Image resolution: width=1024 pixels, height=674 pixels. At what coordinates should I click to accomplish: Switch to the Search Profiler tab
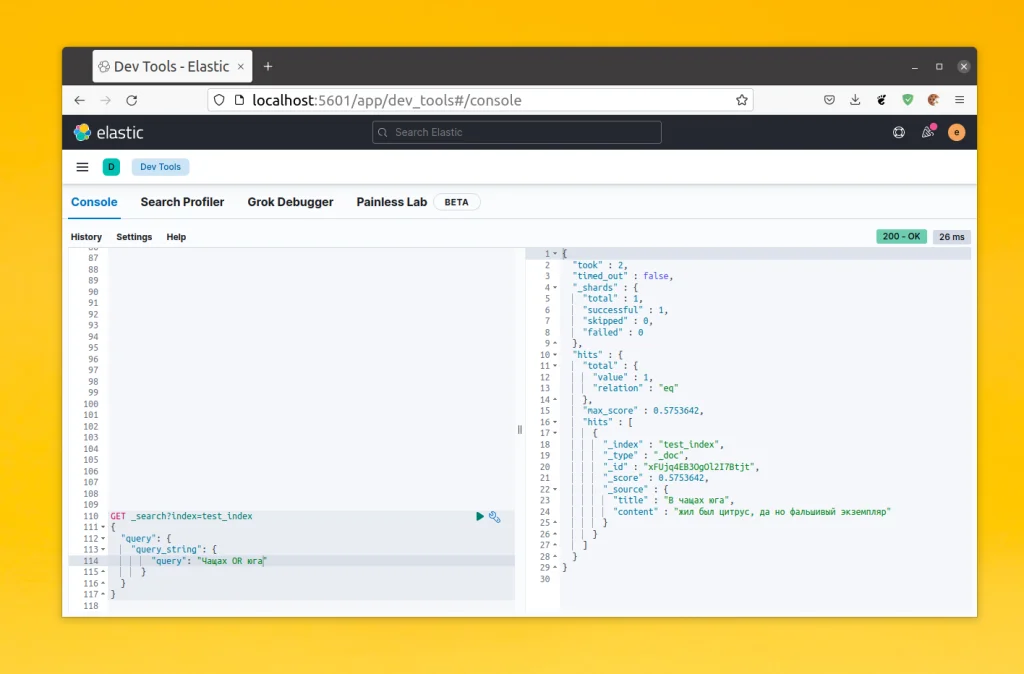[182, 202]
